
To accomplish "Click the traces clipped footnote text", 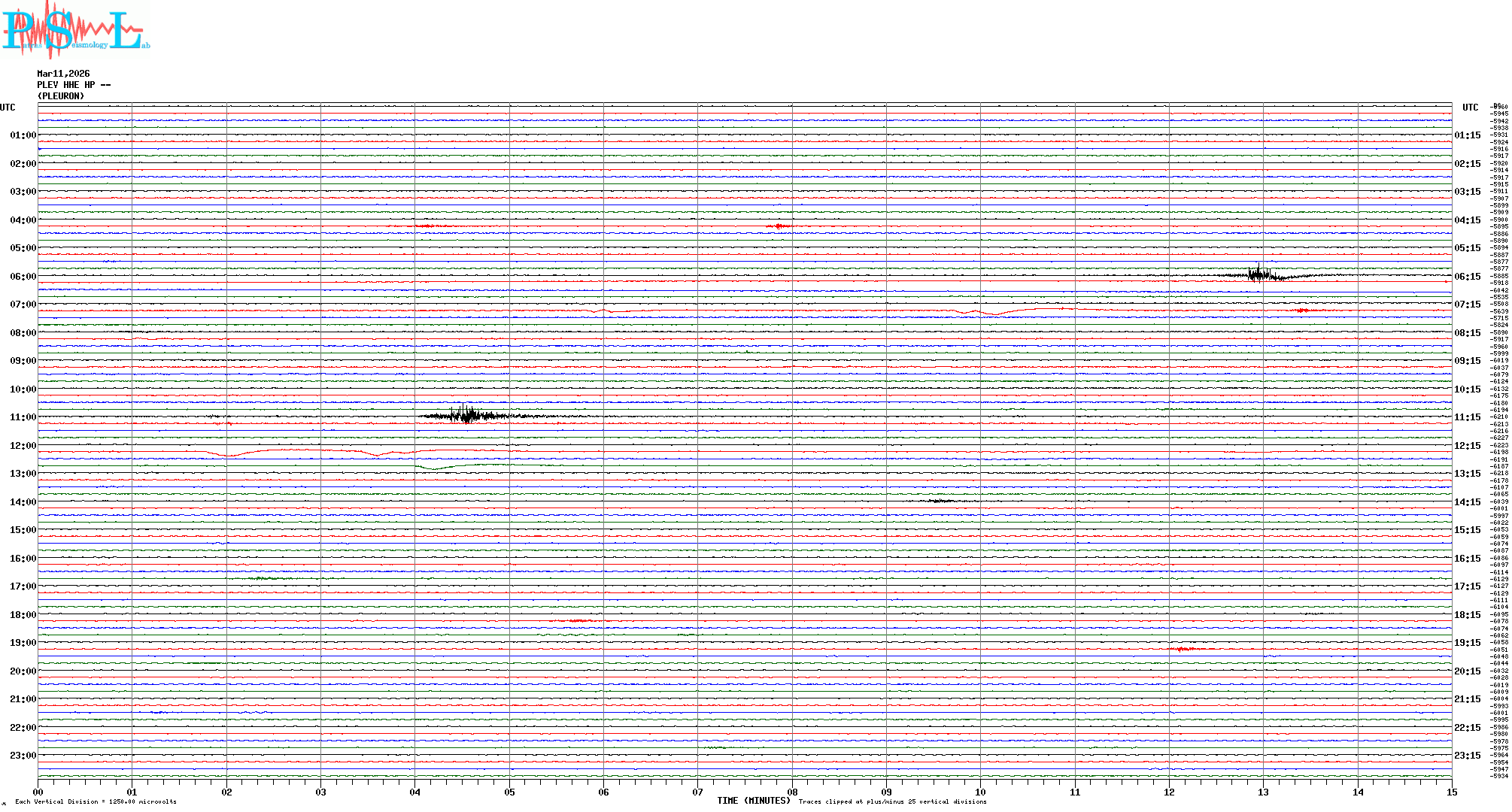I will tap(892, 801).
